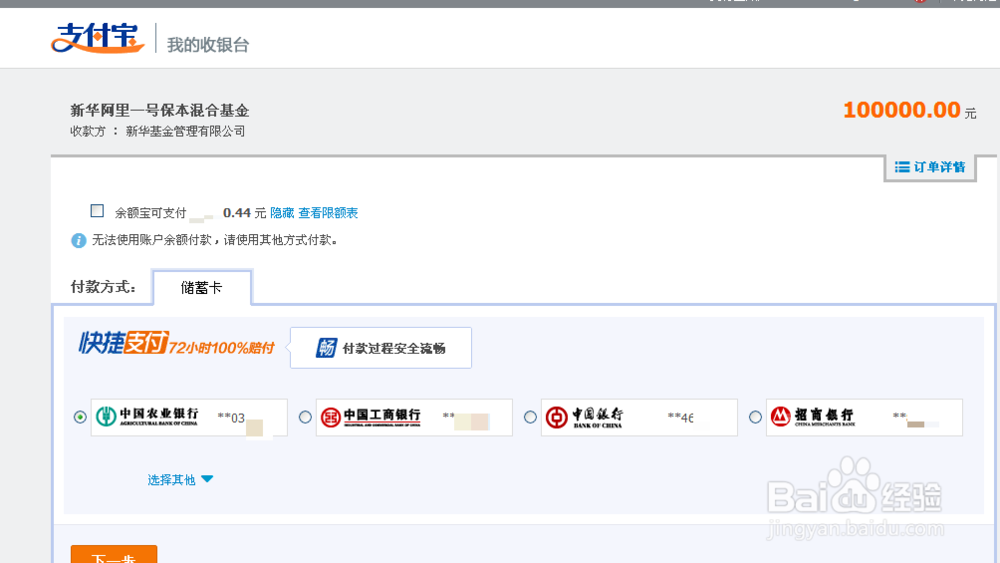Click the 隐藏 link
Image resolution: width=1000 pixels, height=563 pixels.
pos(282,213)
